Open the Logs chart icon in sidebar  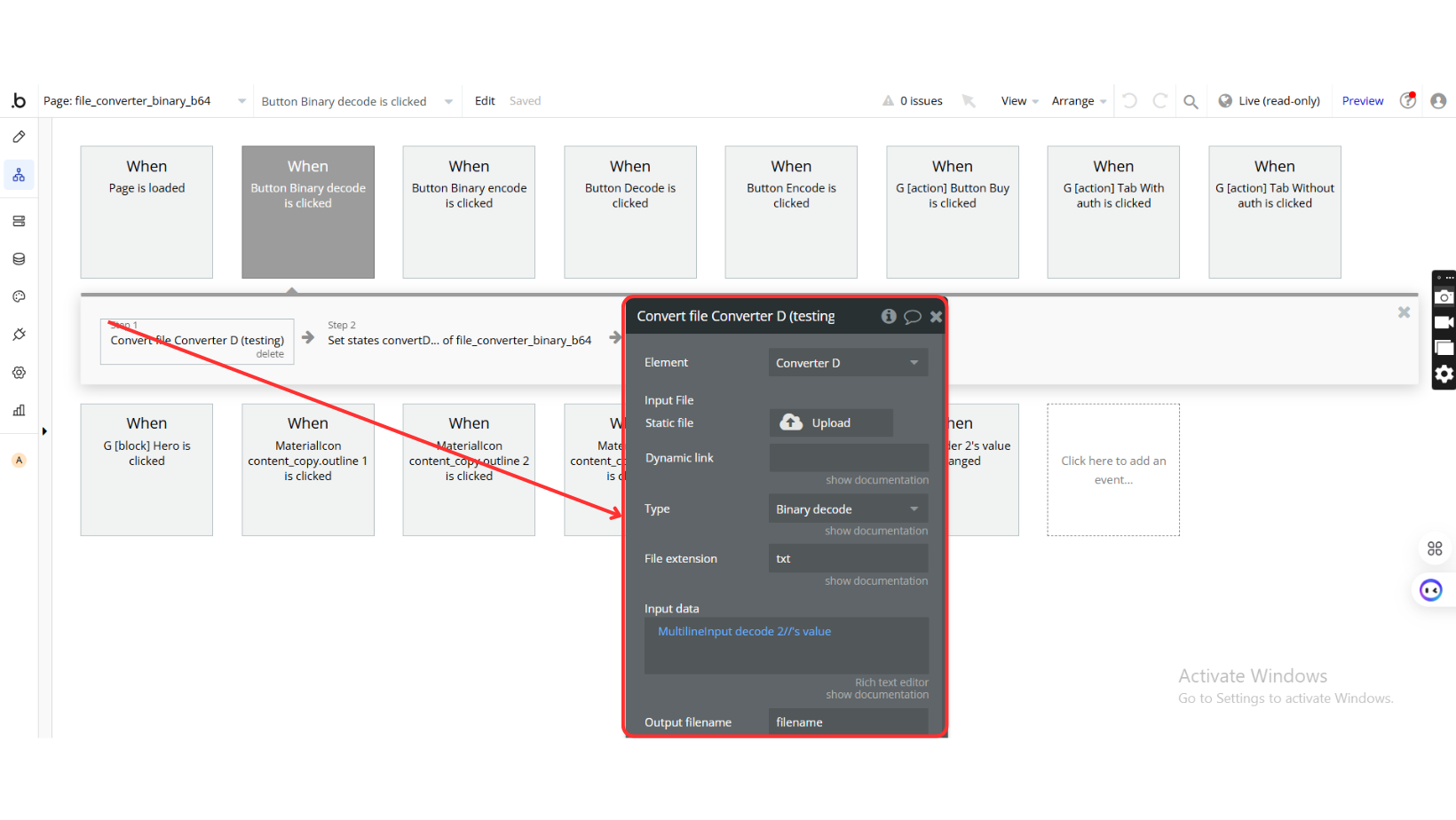pyautogui.click(x=19, y=410)
